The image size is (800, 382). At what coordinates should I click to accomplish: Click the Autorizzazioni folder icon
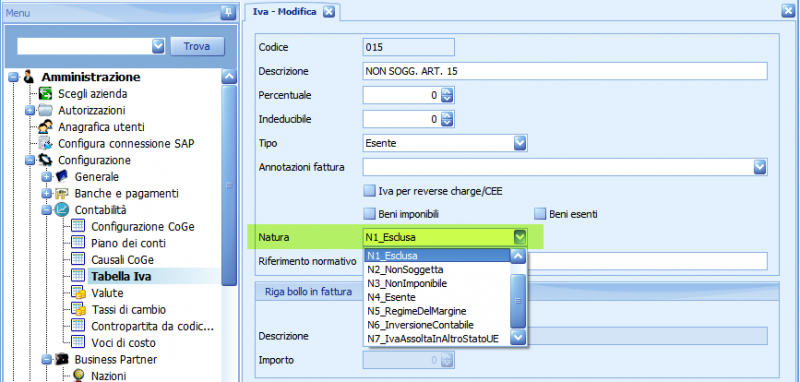(x=45, y=110)
